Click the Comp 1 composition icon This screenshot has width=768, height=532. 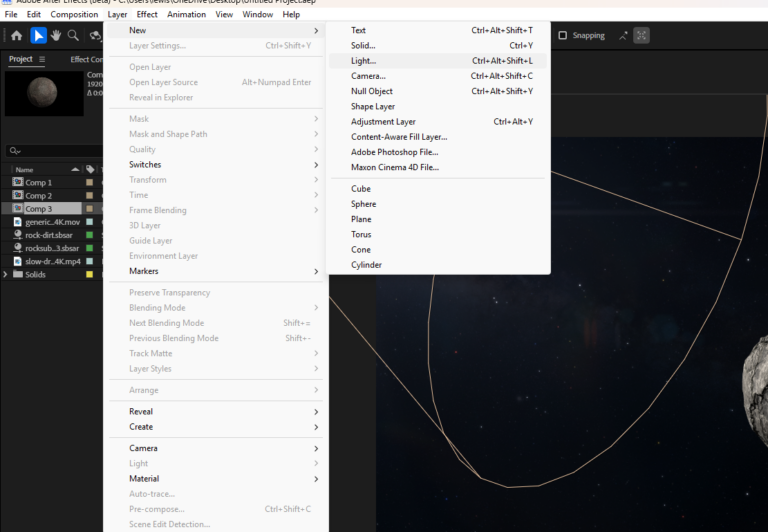(18, 182)
